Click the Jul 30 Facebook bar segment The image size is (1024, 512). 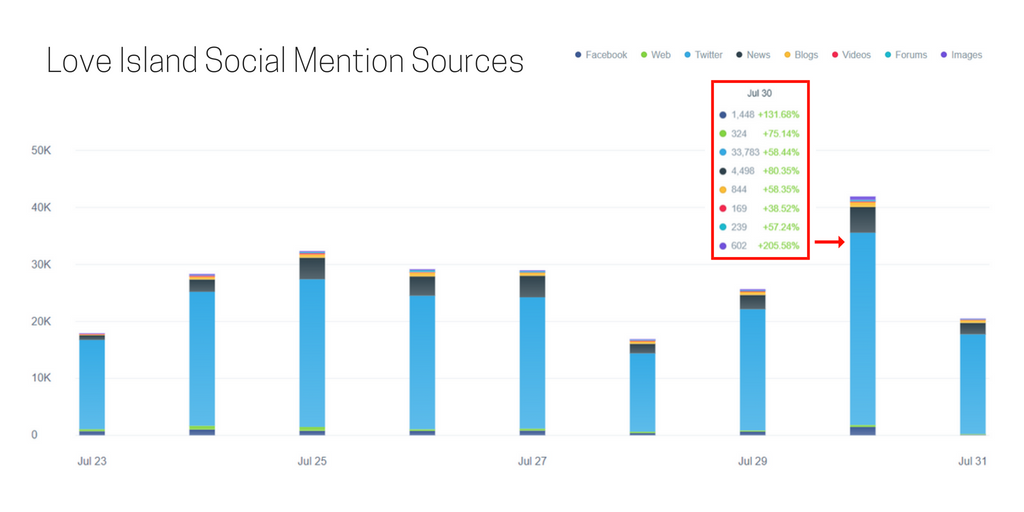point(863,431)
